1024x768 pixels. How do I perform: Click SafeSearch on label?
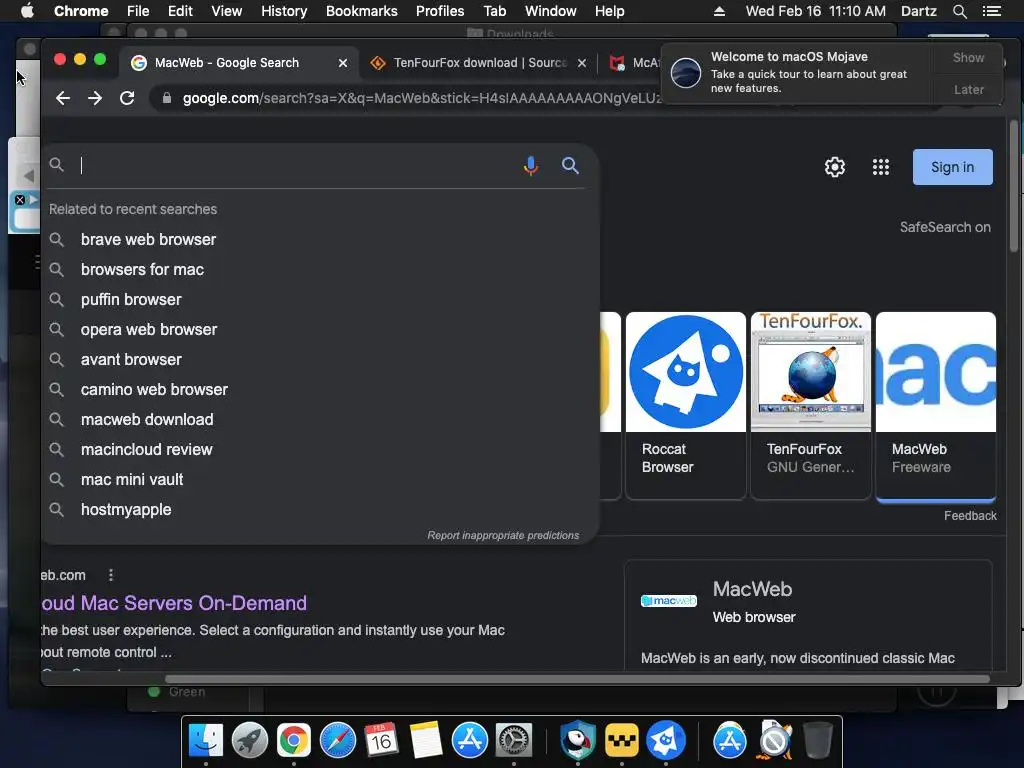(945, 227)
